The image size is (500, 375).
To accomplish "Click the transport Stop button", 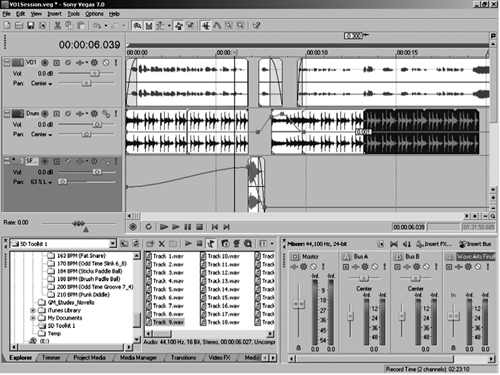I will tap(199, 227).
